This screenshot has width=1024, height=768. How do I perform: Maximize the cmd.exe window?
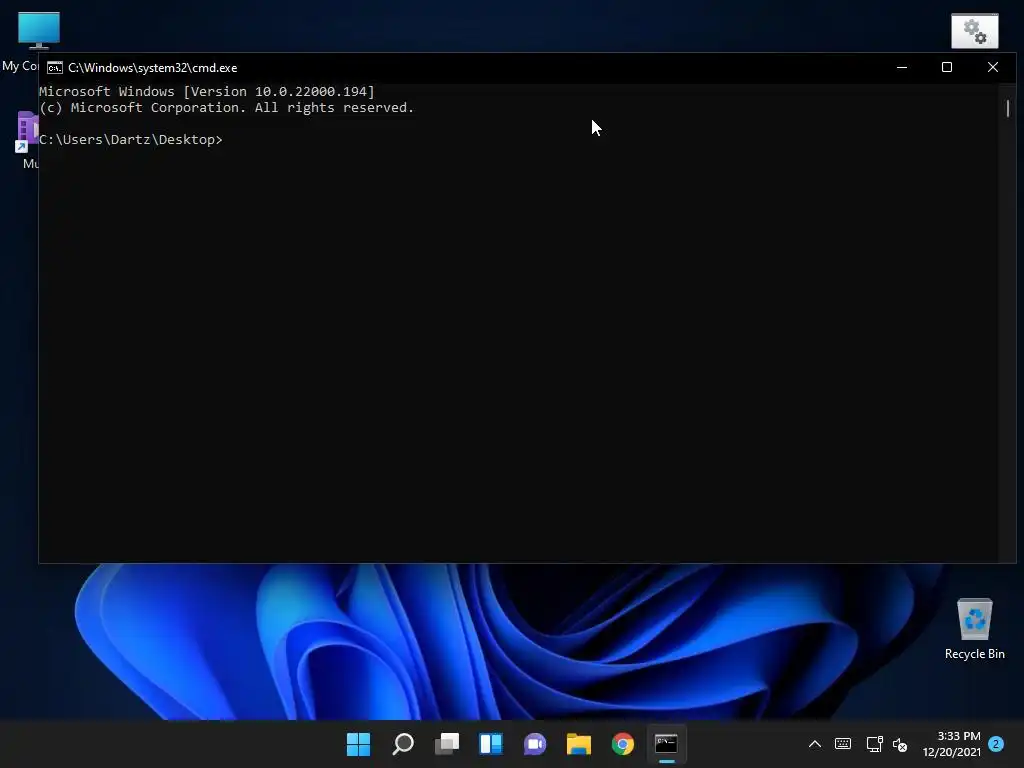point(947,67)
